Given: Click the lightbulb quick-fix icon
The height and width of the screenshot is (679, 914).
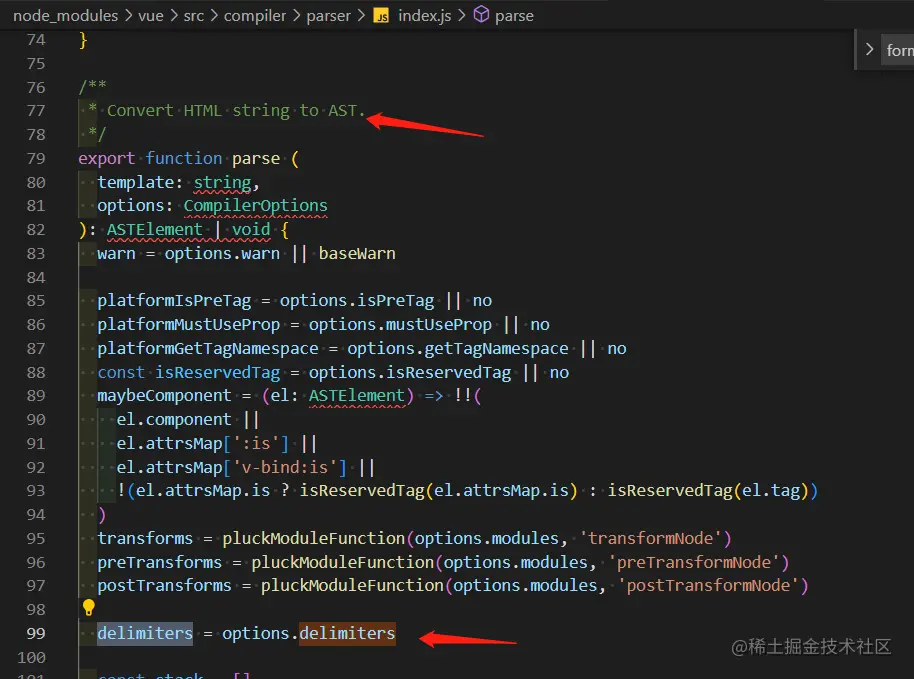Looking at the screenshot, I should tap(89, 607).
